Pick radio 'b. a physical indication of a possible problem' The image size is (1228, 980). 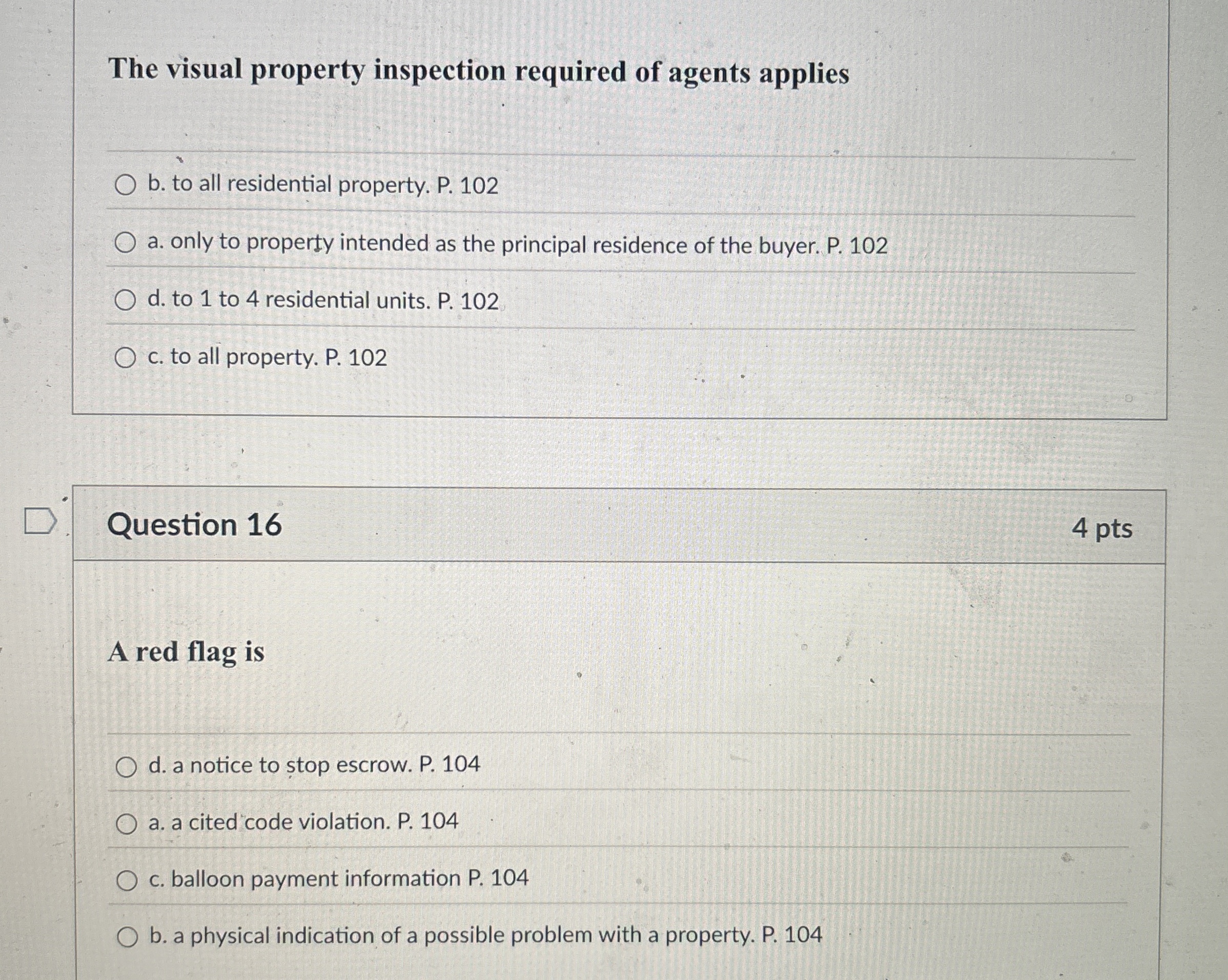click(x=128, y=937)
